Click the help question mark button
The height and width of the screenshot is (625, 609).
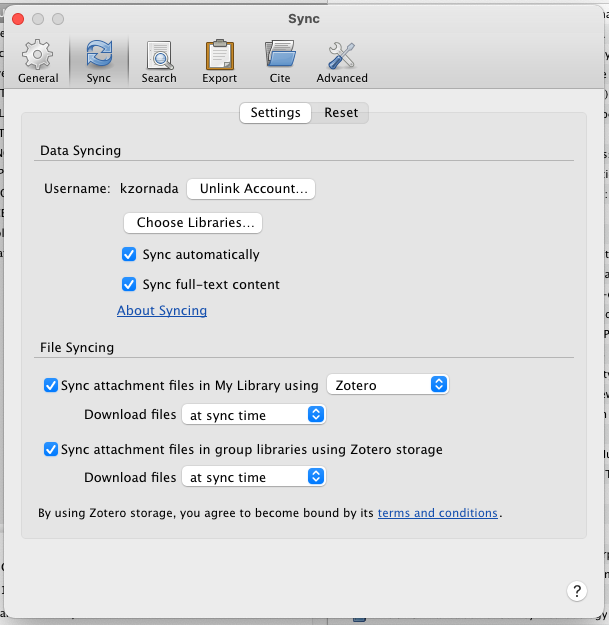tap(577, 591)
